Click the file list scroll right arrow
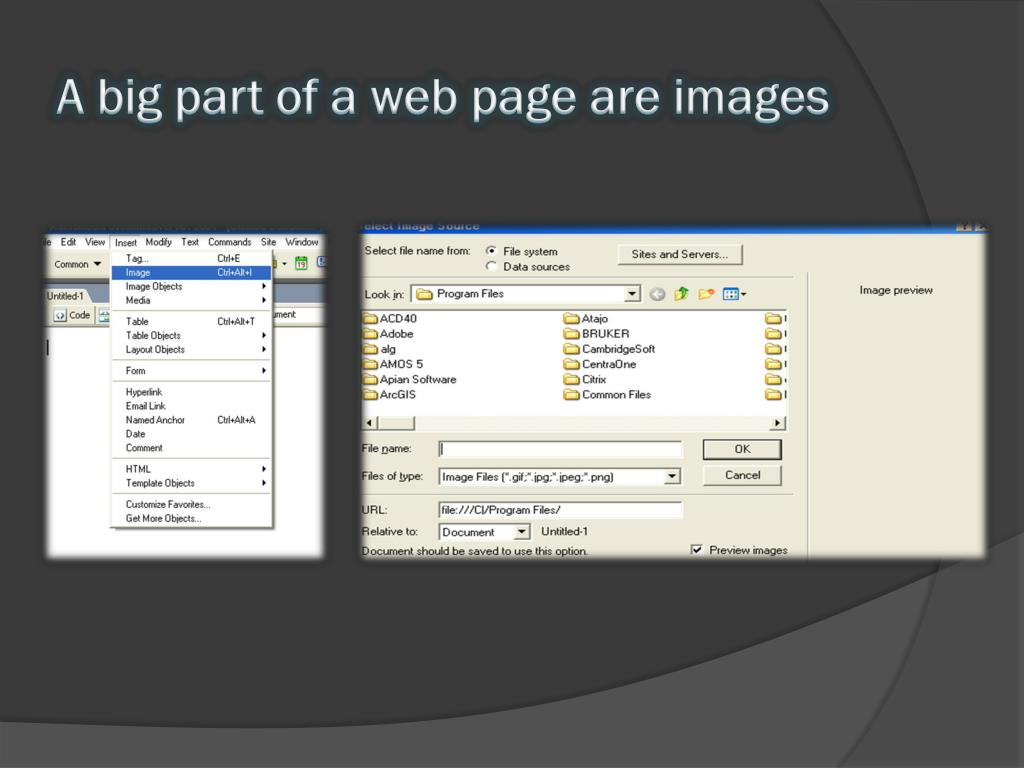This screenshot has height=768, width=1024. coord(777,423)
